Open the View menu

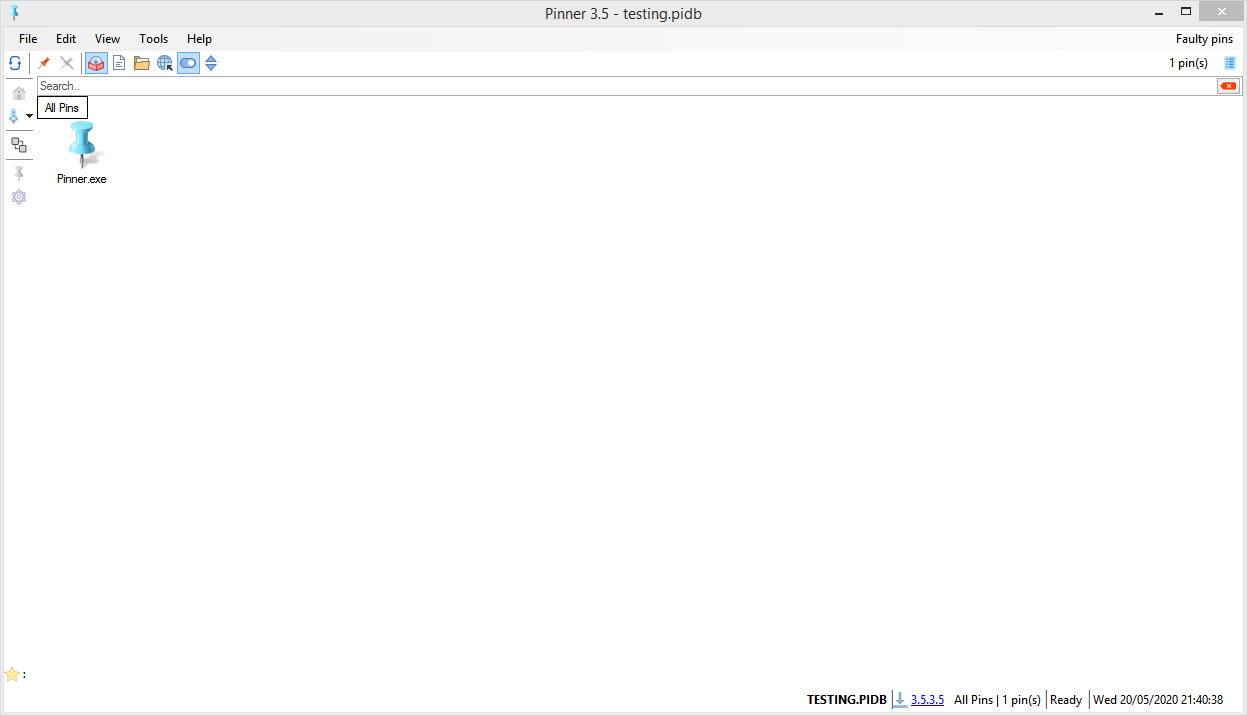[108, 39]
